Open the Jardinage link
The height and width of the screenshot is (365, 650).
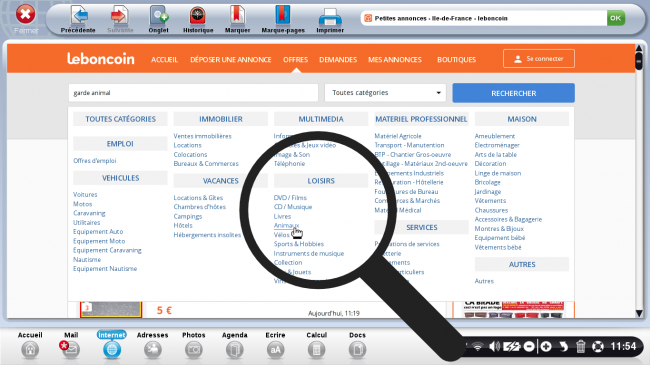(488, 192)
